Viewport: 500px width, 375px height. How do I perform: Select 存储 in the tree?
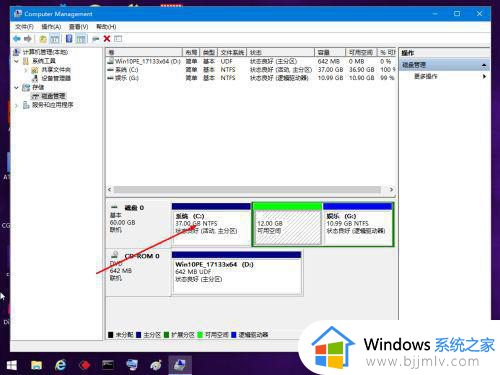(x=38, y=87)
